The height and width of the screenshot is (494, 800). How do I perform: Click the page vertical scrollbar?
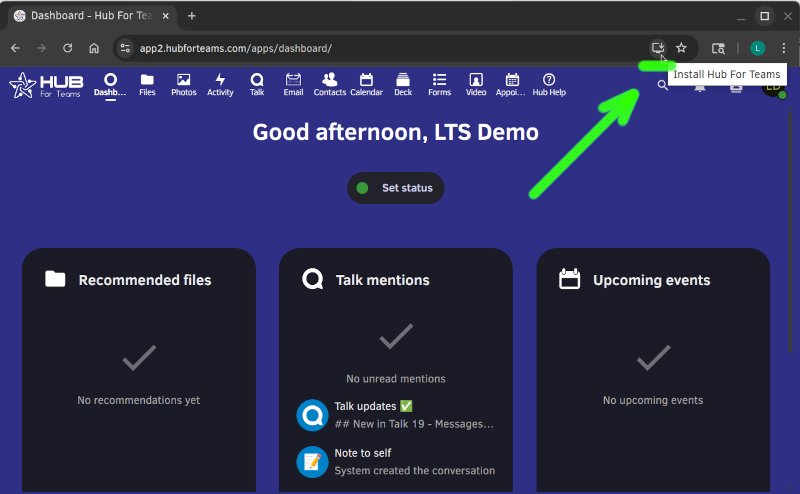(791, 230)
